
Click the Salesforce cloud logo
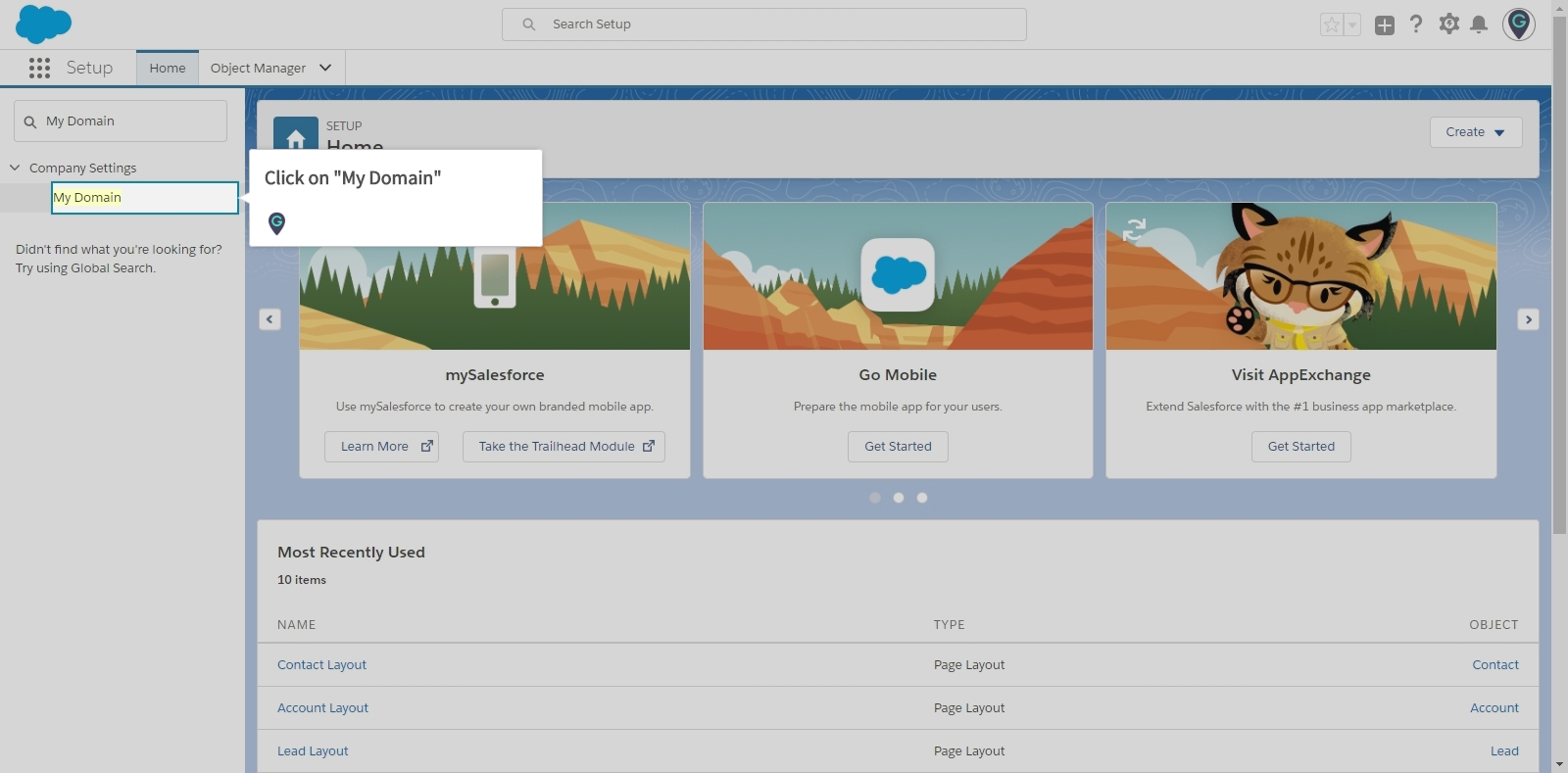click(x=43, y=24)
